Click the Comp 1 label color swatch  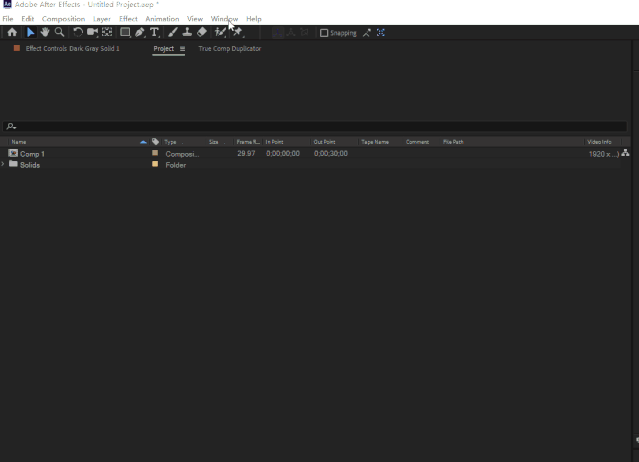point(155,153)
